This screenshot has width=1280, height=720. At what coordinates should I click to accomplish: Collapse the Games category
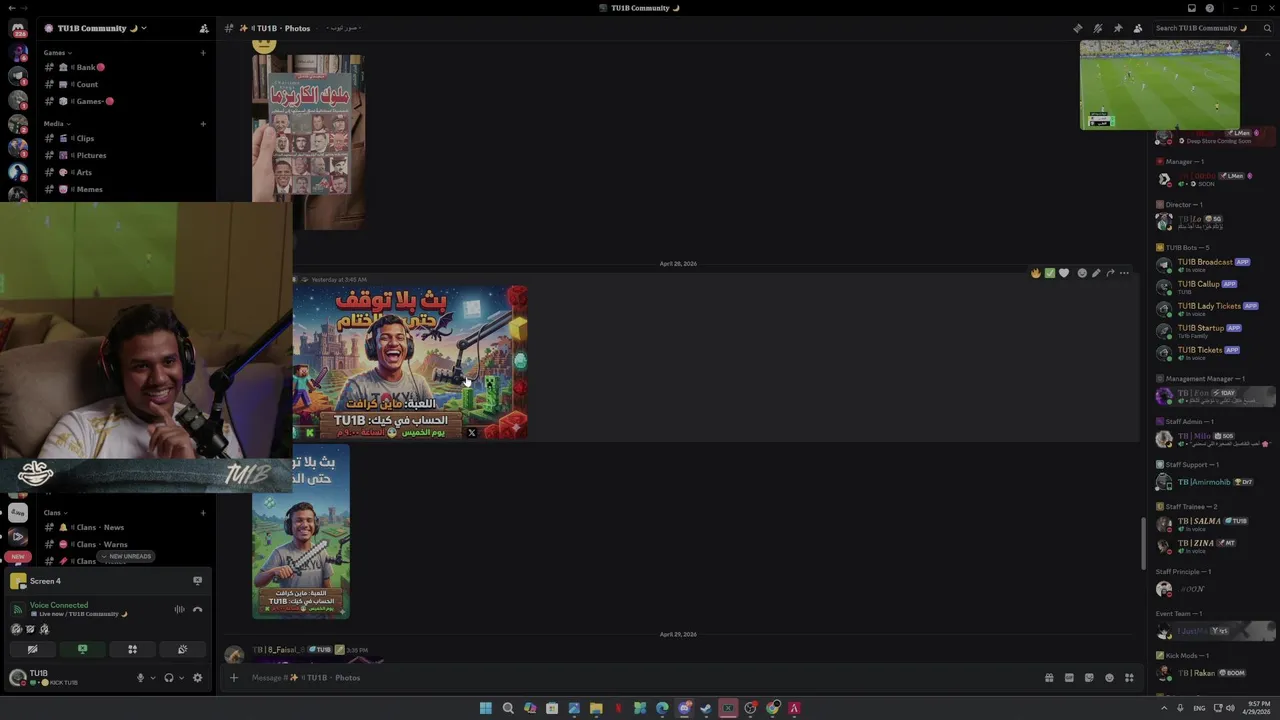tap(56, 53)
